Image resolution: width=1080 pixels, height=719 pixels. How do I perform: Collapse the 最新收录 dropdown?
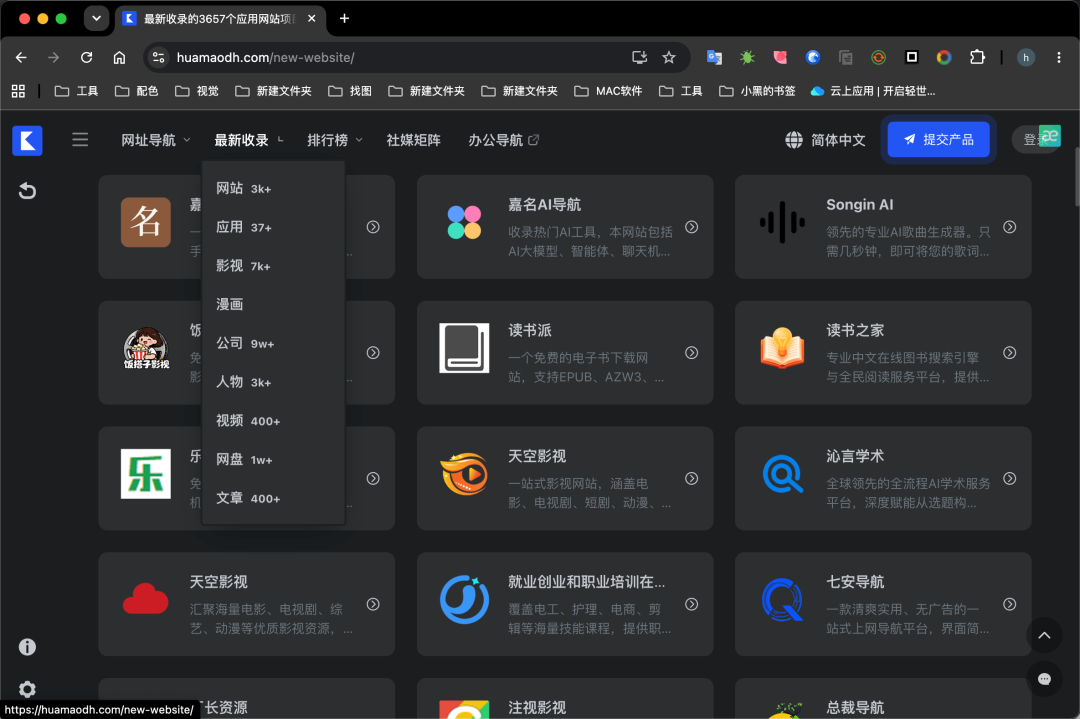tap(249, 140)
